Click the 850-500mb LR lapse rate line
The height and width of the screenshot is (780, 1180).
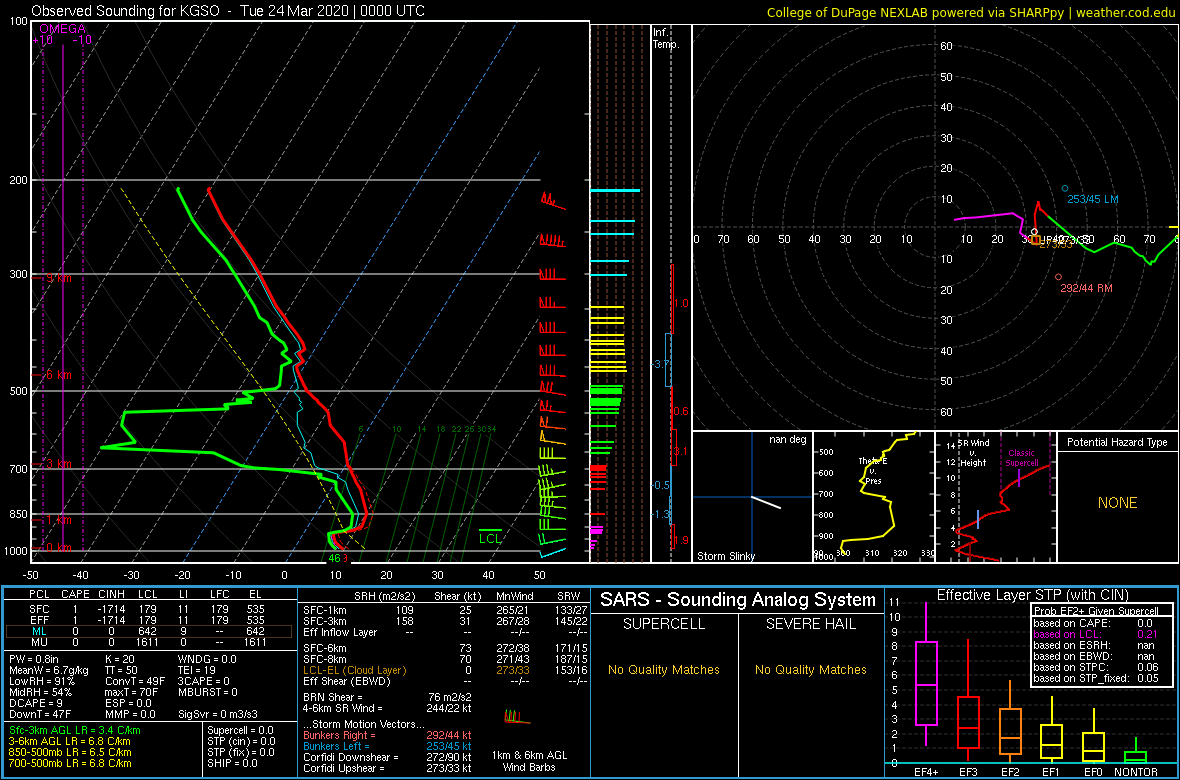pyautogui.click(x=71, y=752)
